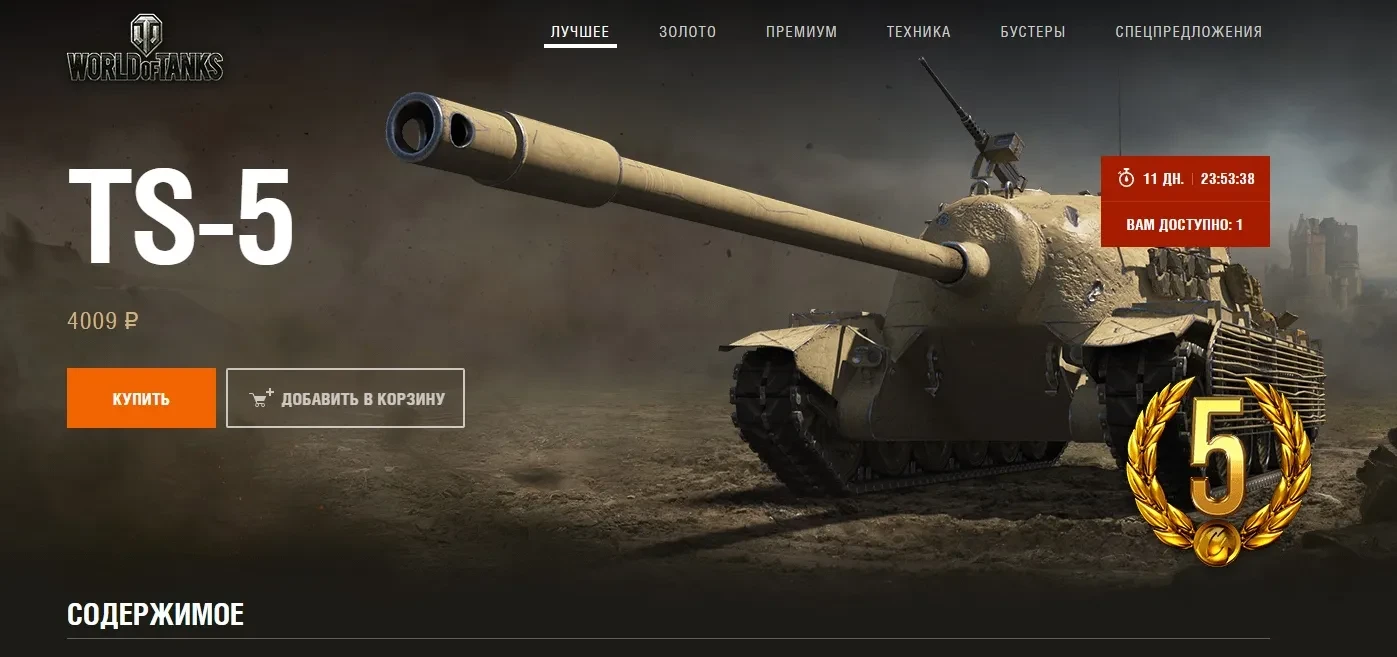The width and height of the screenshot is (1397, 657).
Task: Click the 4009 ₽ price
Action: pos(103,321)
